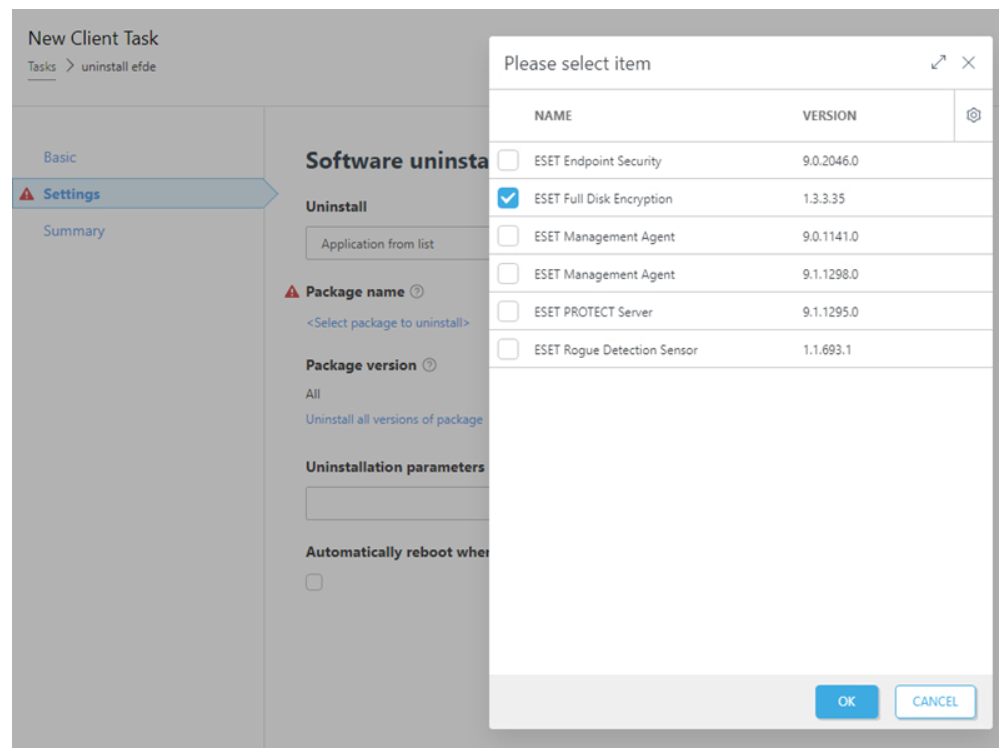Click version 1.3.3.35 cell

click(x=823, y=198)
